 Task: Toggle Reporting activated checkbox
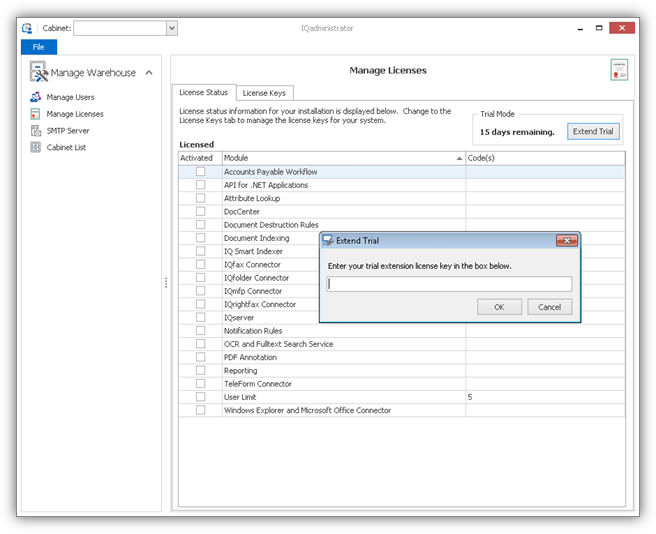coord(201,370)
